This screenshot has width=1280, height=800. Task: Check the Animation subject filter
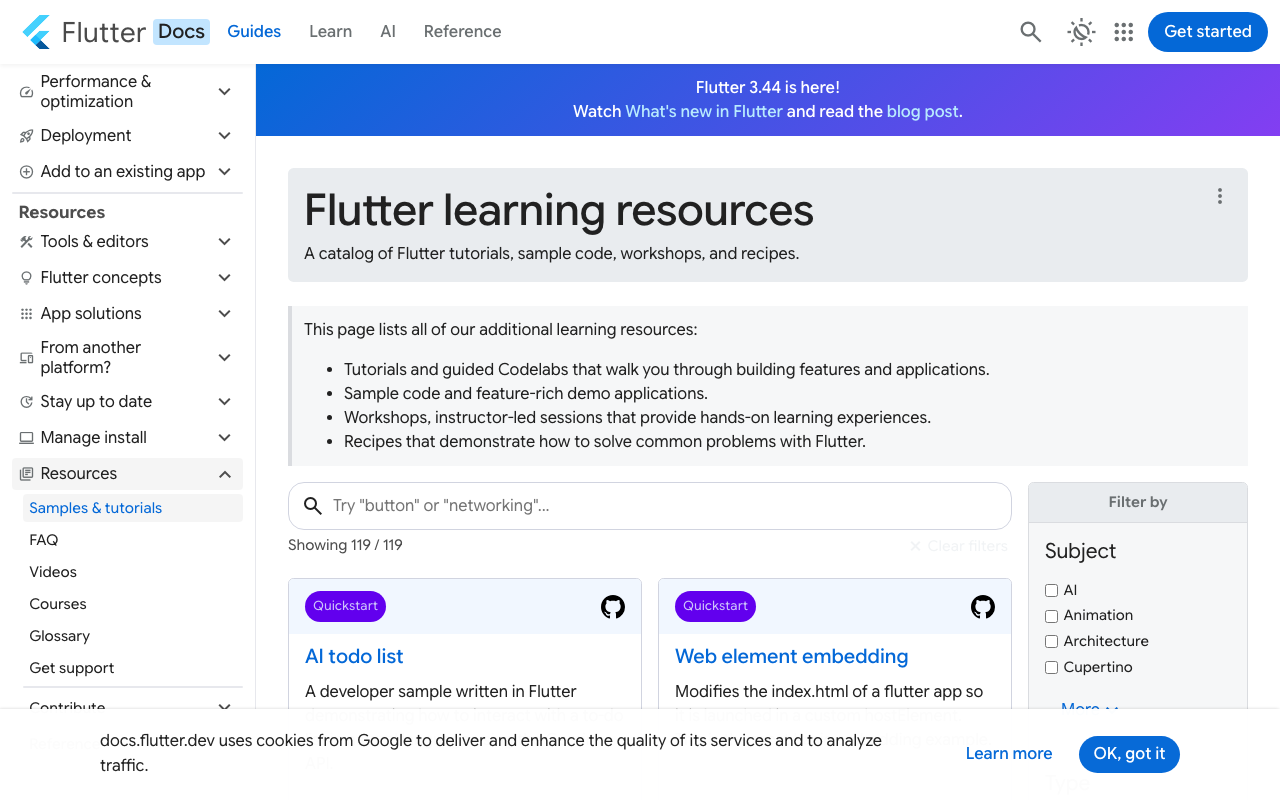pyautogui.click(x=1051, y=616)
